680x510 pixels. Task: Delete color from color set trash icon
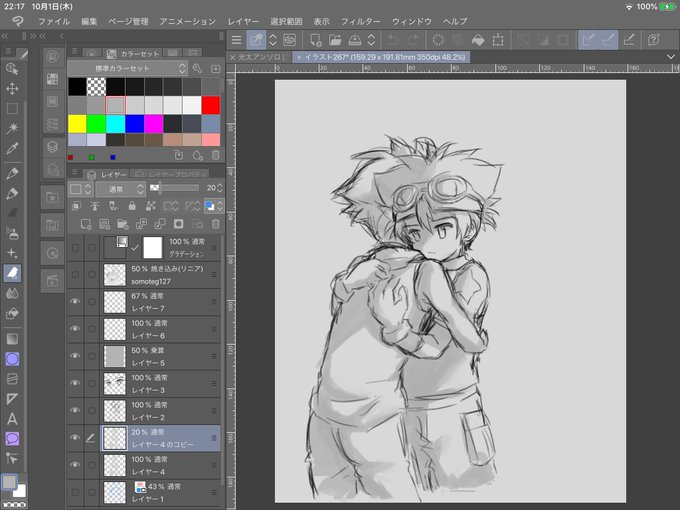point(216,155)
